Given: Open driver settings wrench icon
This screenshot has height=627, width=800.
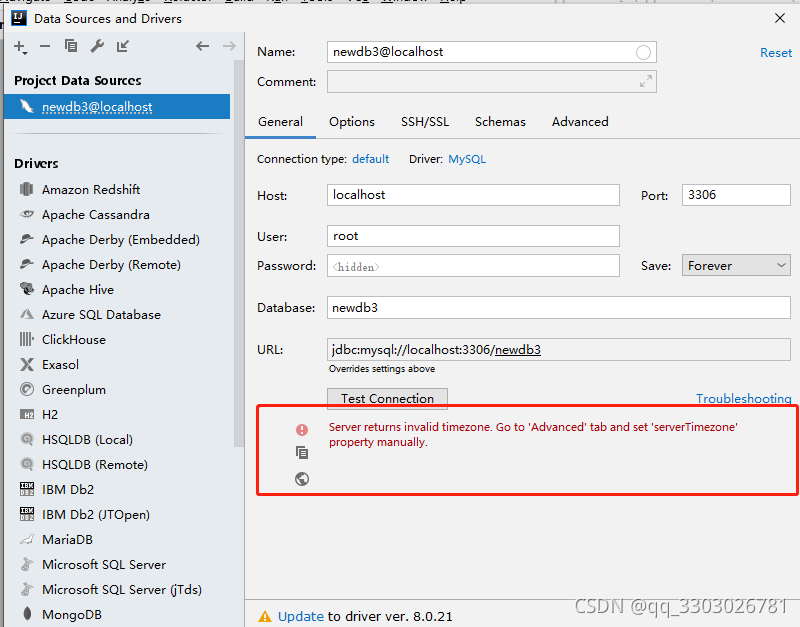Looking at the screenshot, I should pos(97,46).
